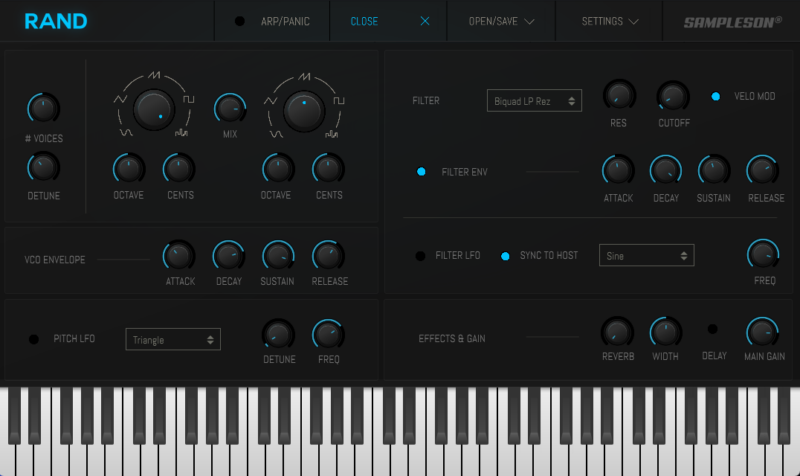Click the Sampleson logo

[733, 21]
